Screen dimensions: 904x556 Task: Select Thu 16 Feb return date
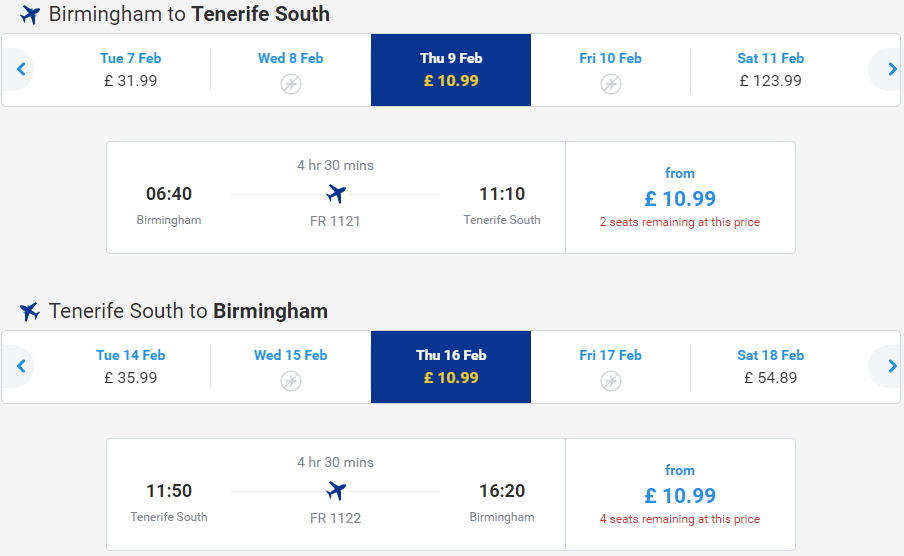click(451, 367)
